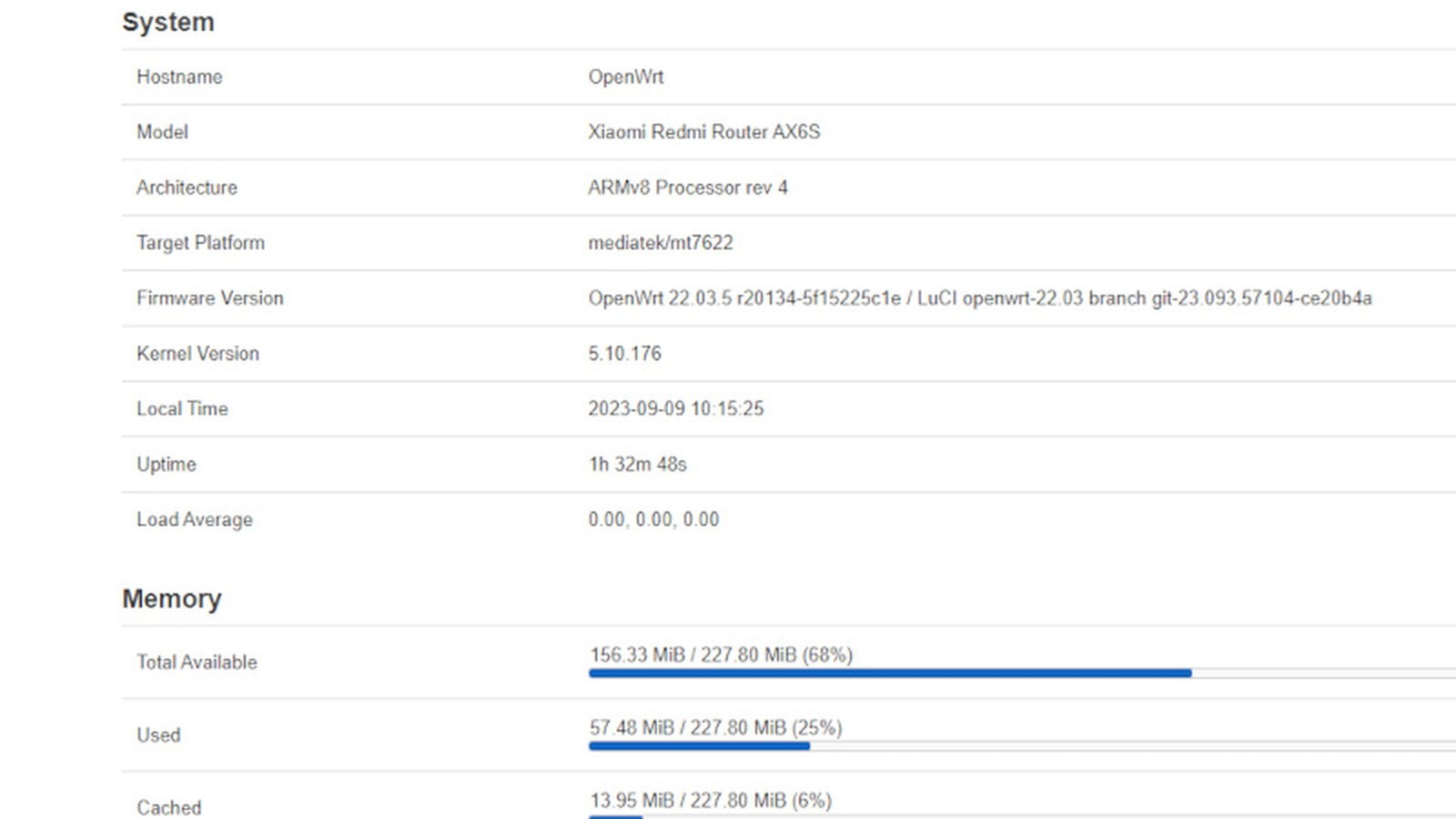Select 156.33 MiB / 227.80 MiB (68%) text
The height and width of the screenshot is (819, 1456).
tap(721, 654)
